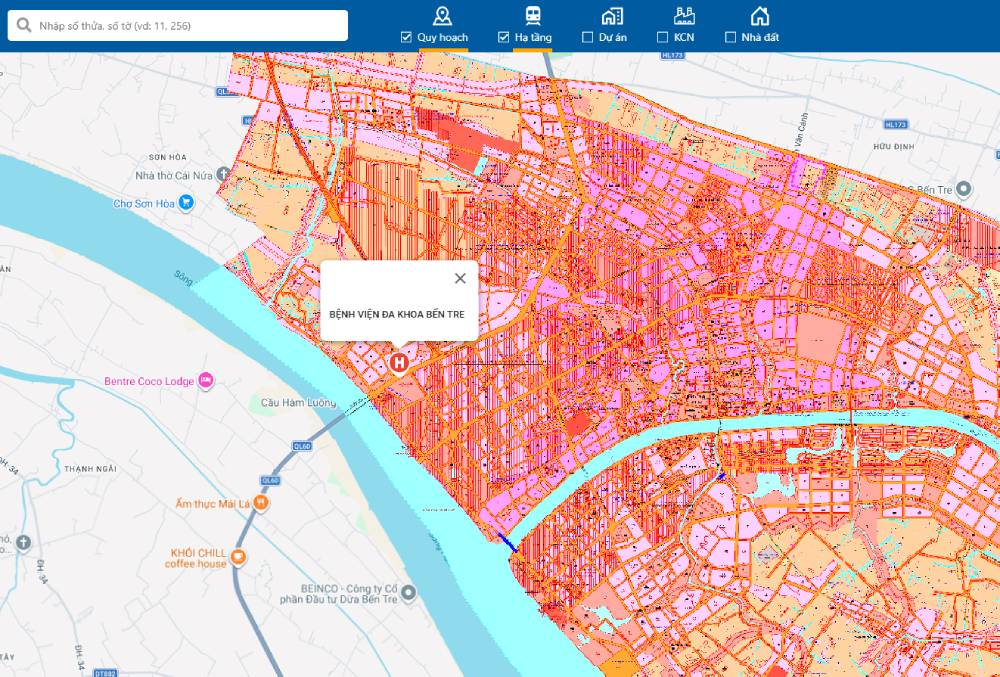Close the Bệnh viện Đa Khoa popup
Image resolution: width=1000 pixels, height=677 pixels.
[460, 278]
